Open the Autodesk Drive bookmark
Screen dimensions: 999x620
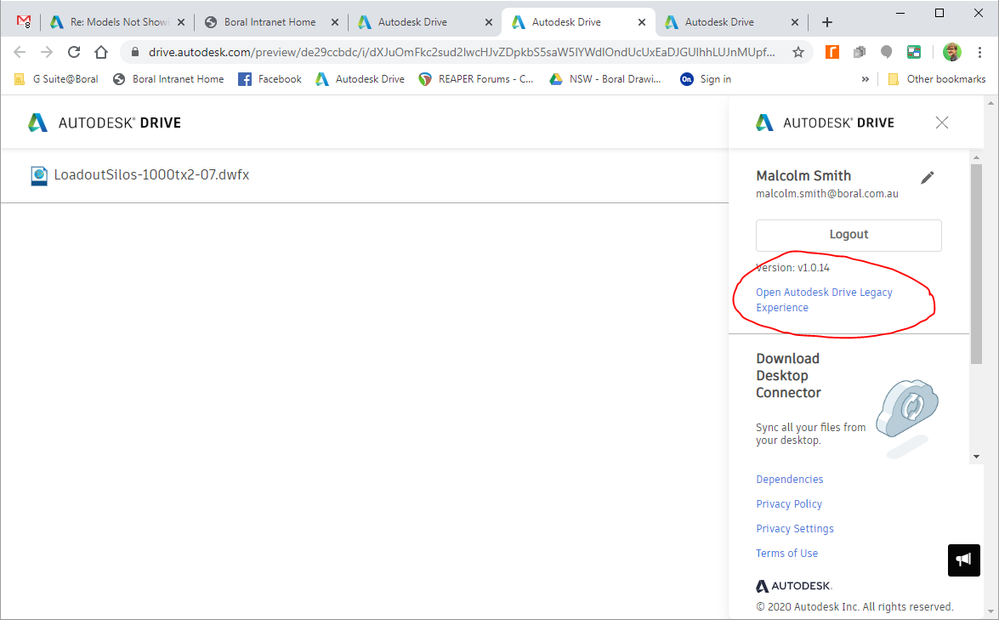(360, 79)
